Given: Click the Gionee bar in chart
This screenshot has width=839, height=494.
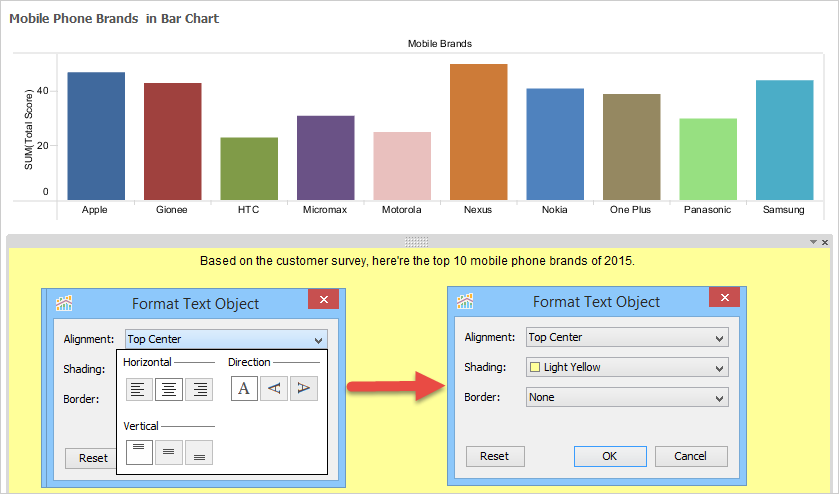Looking at the screenshot, I should tap(173, 141).
